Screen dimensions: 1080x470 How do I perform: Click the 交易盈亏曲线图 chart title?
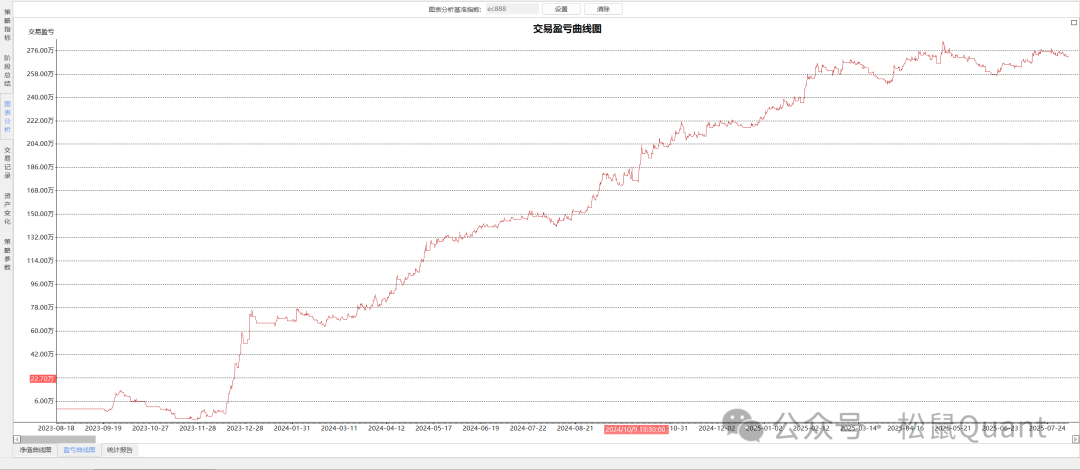click(x=567, y=30)
